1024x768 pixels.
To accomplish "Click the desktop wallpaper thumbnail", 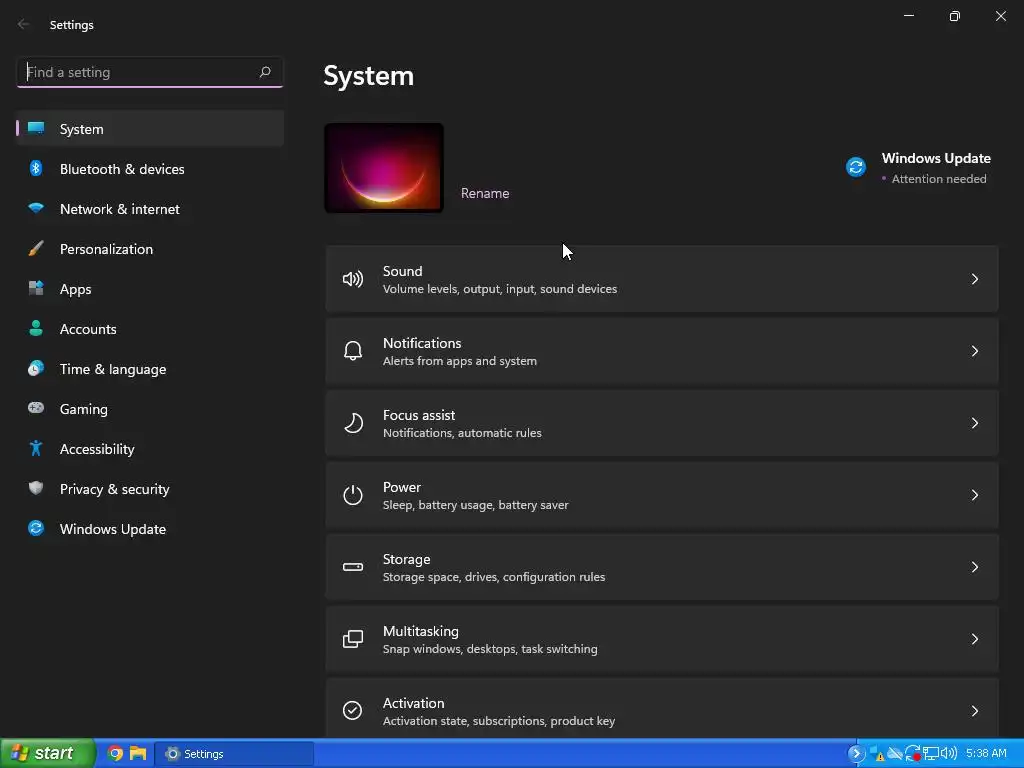I will click(384, 168).
